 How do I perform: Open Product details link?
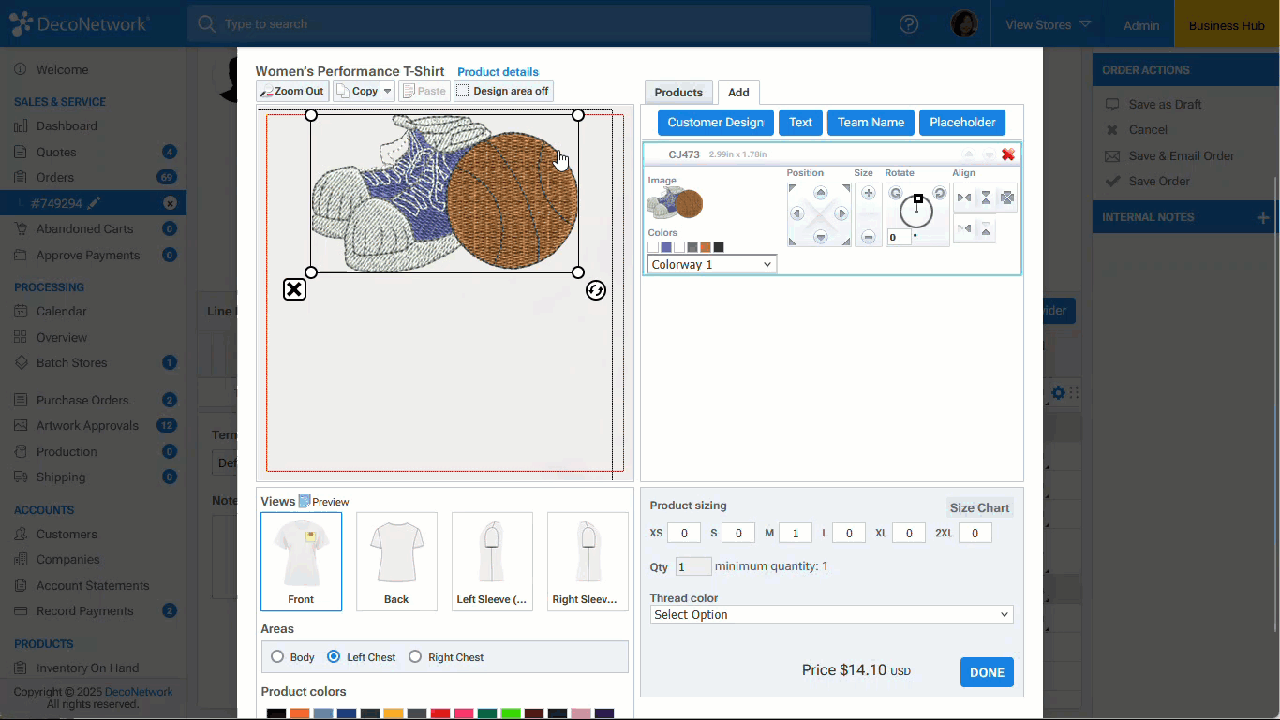(x=498, y=72)
